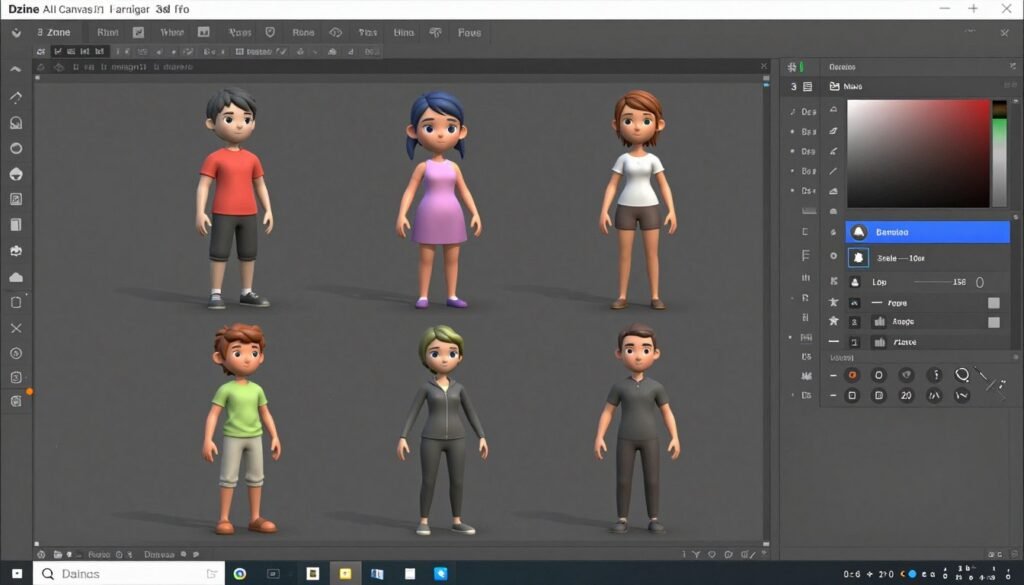
Task: Click the green vertical hue slider
Action: [999, 153]
